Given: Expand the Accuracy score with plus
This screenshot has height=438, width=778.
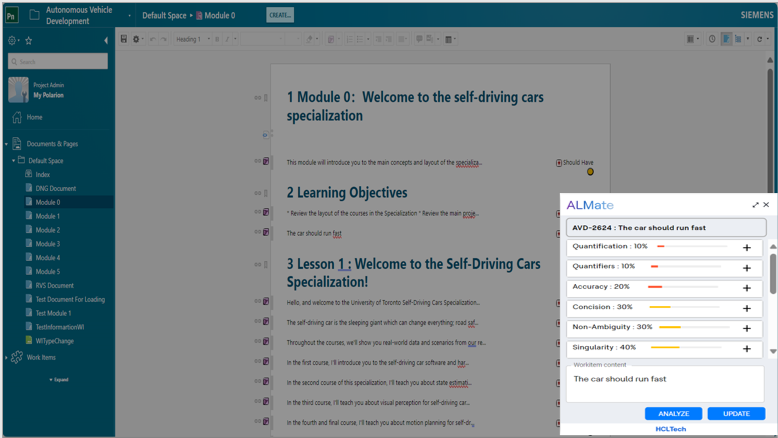Looking at the screenshot, I should tap(746, 288).
